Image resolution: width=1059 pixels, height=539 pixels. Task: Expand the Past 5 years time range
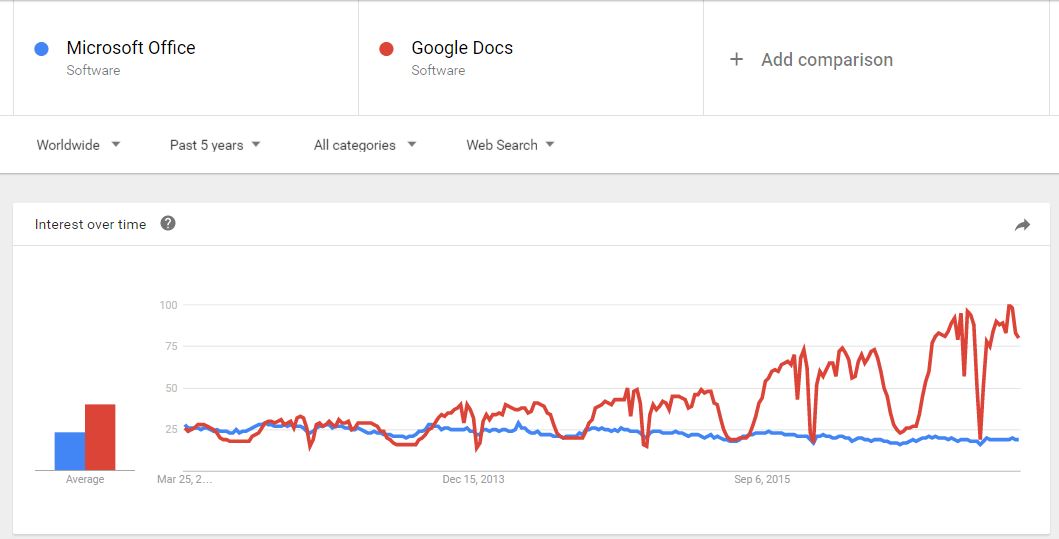(x=215, y=145)
